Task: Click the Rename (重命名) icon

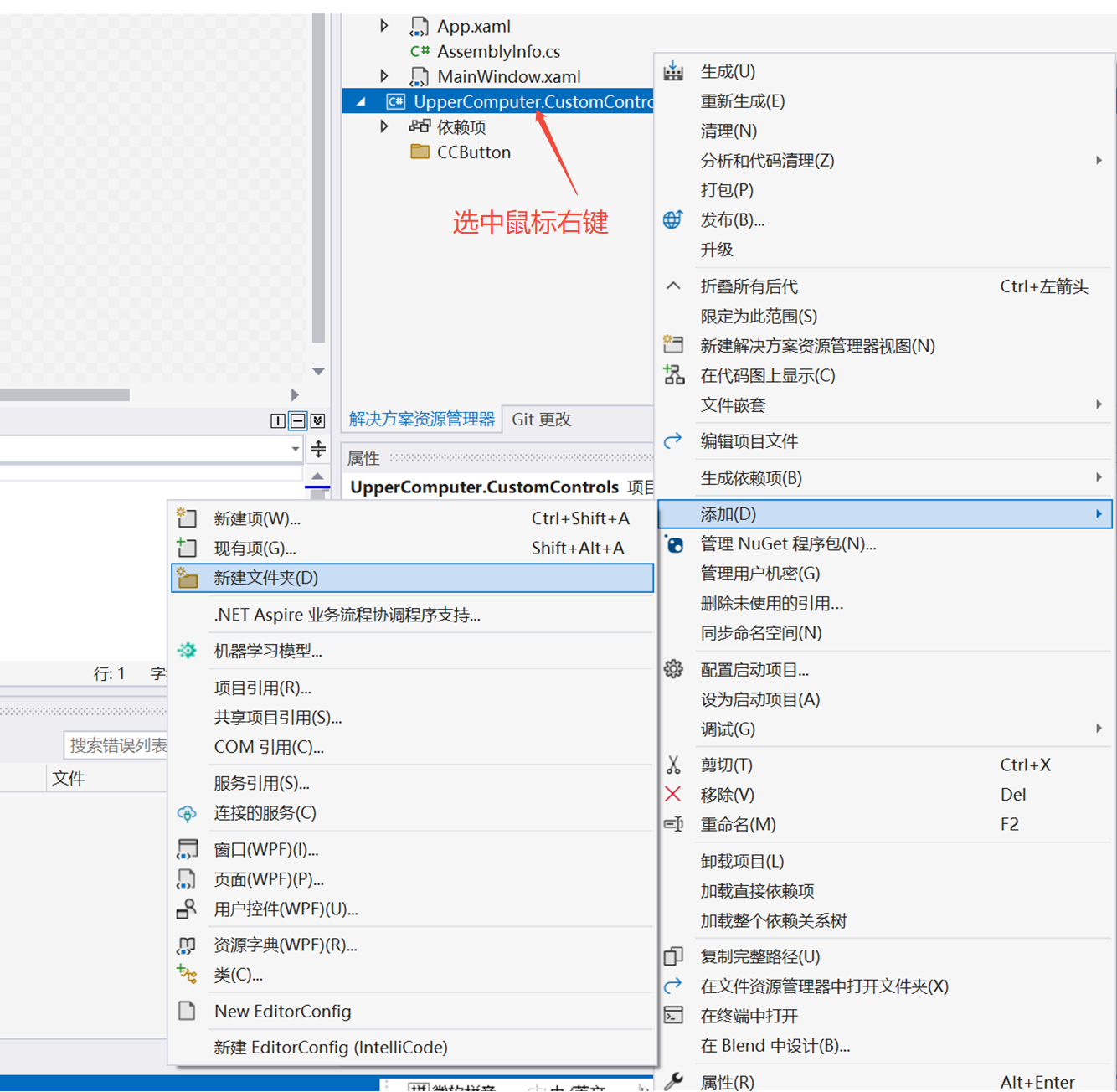Action: pyautogui.click(x=673, y=824)
